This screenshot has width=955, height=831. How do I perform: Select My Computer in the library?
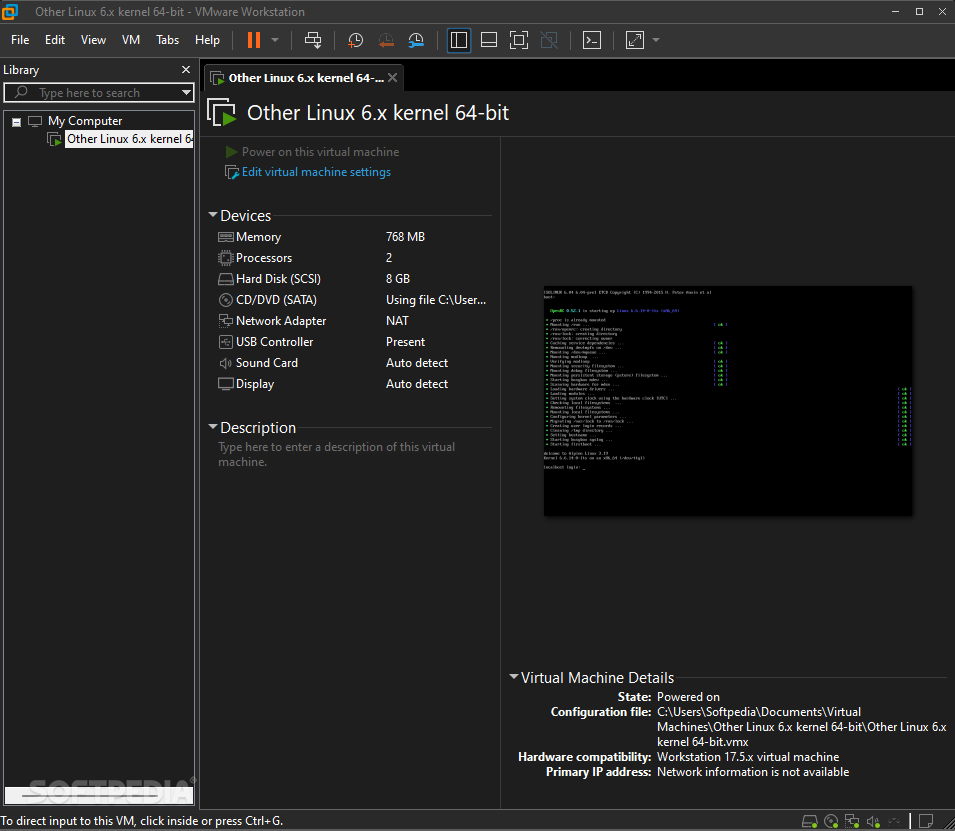pos(85,121)
